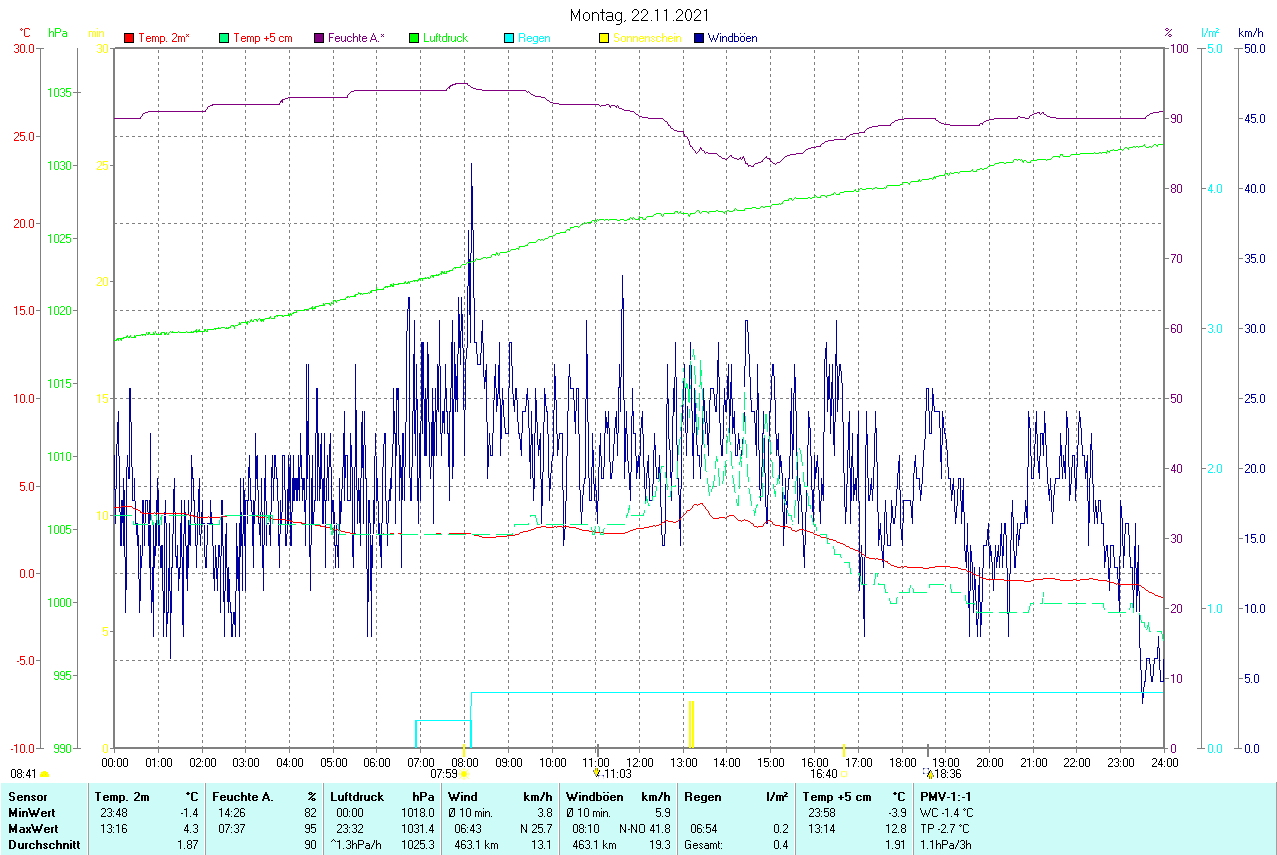
Task: Click the 'MinWert' row label
Action: coord(31,813)
